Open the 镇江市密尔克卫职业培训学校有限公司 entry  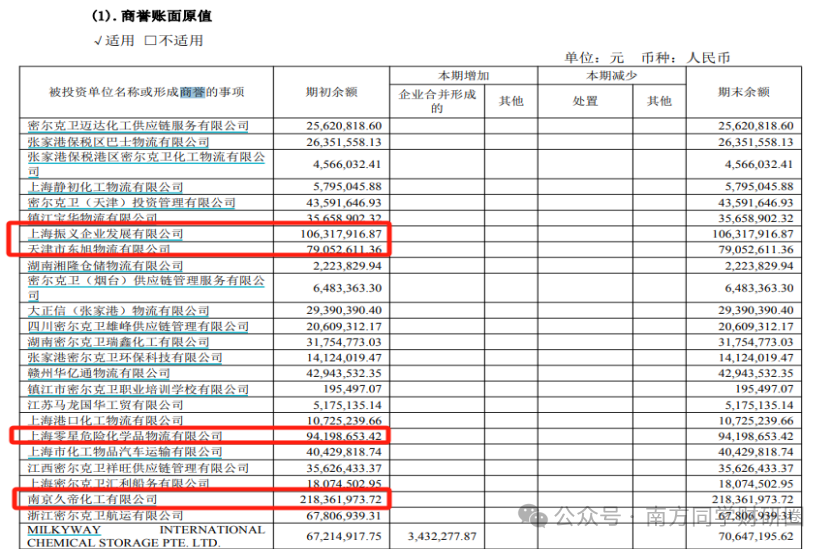[138, 389]
